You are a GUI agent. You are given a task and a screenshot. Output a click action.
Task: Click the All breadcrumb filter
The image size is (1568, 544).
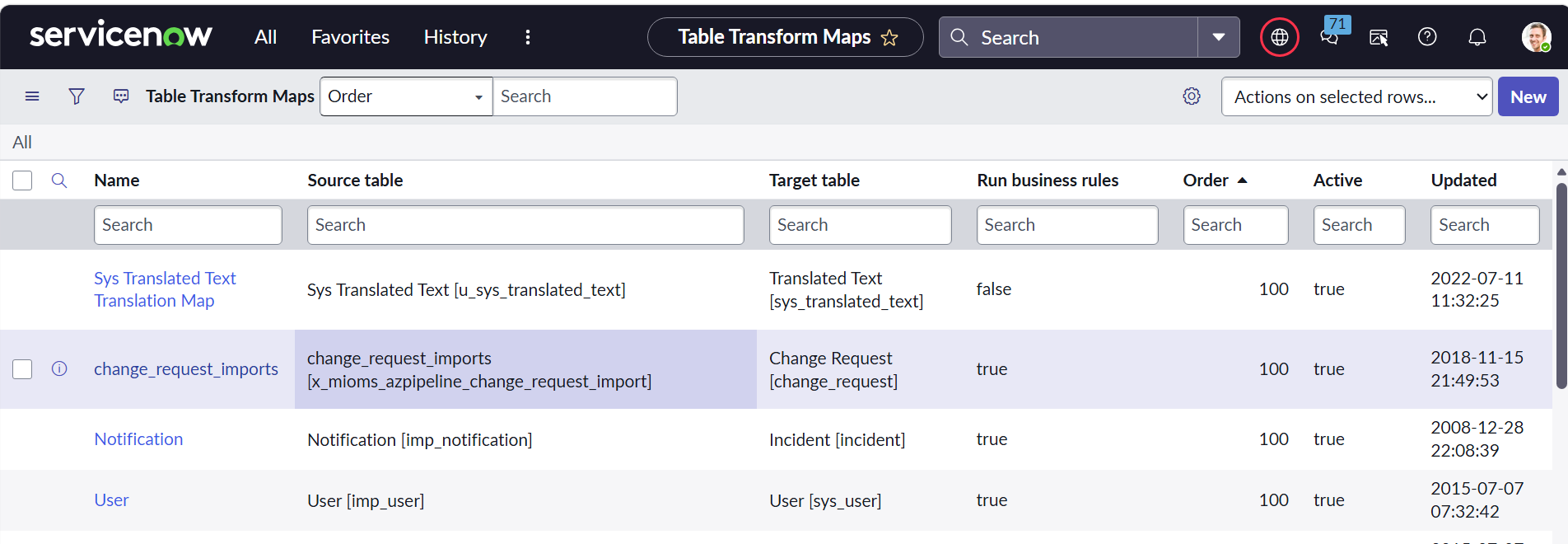pyautogui.click(x=22, y=142)
